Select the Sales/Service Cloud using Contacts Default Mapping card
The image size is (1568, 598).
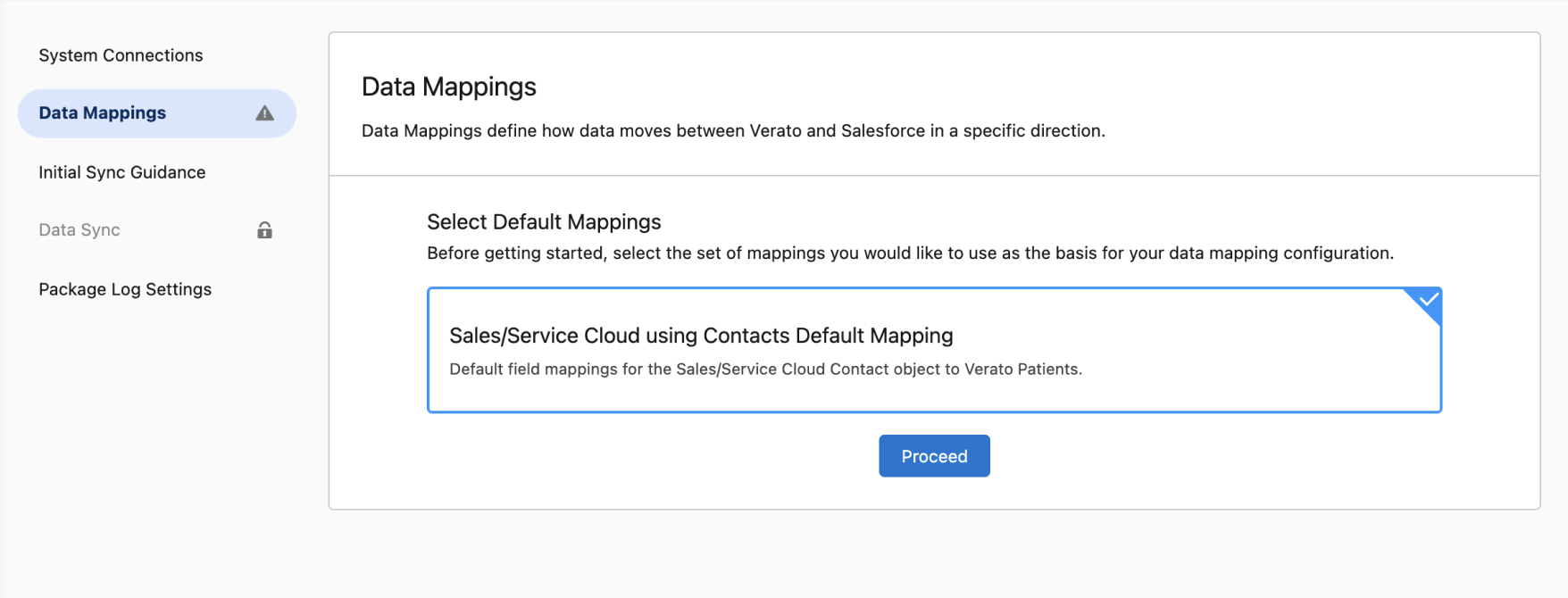pyautogui.click(x=934, y=350)
